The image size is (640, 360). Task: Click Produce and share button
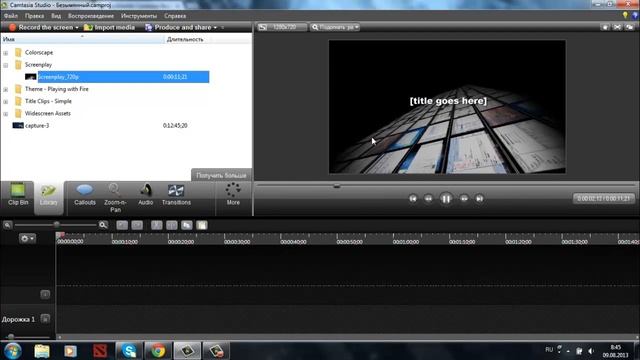click(178, 27)
